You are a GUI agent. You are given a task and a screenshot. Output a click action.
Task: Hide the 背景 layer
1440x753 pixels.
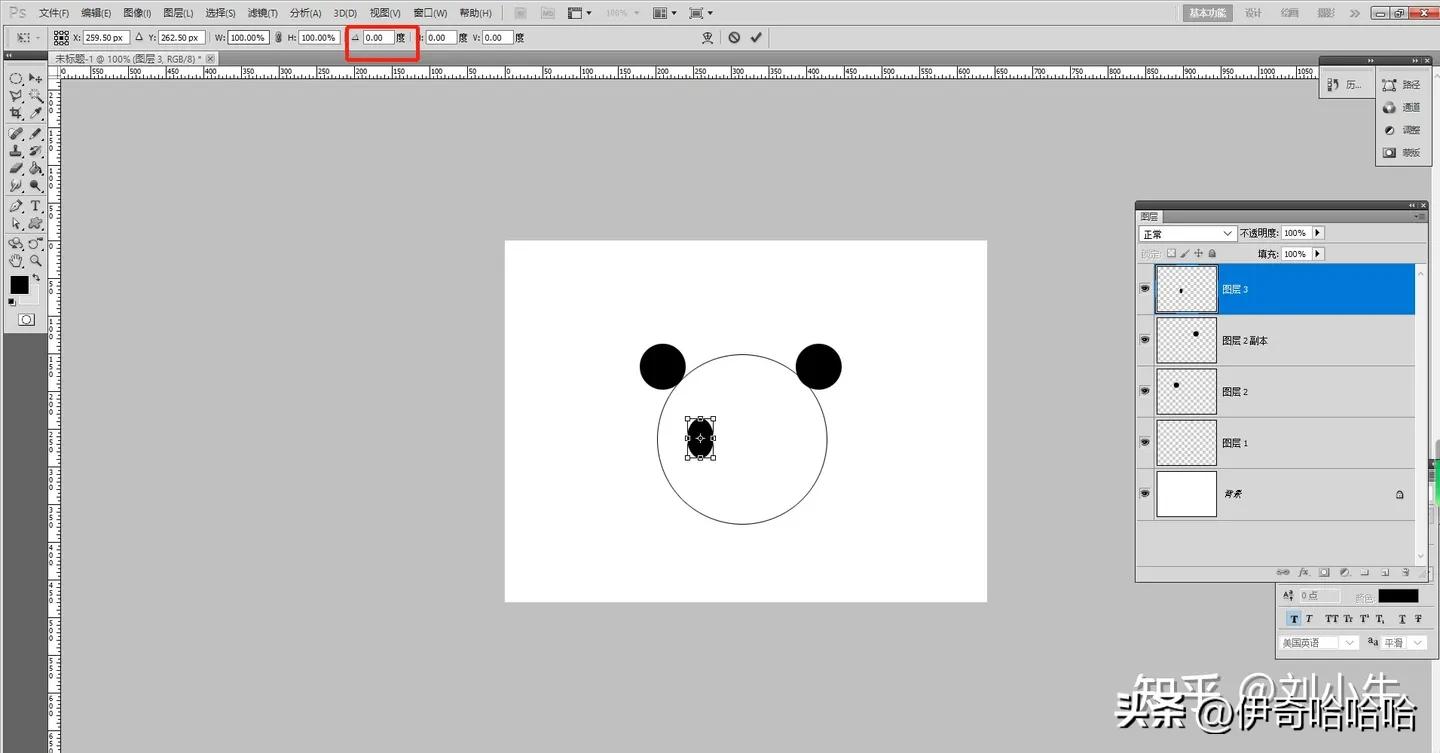[x=1144, y=493]
